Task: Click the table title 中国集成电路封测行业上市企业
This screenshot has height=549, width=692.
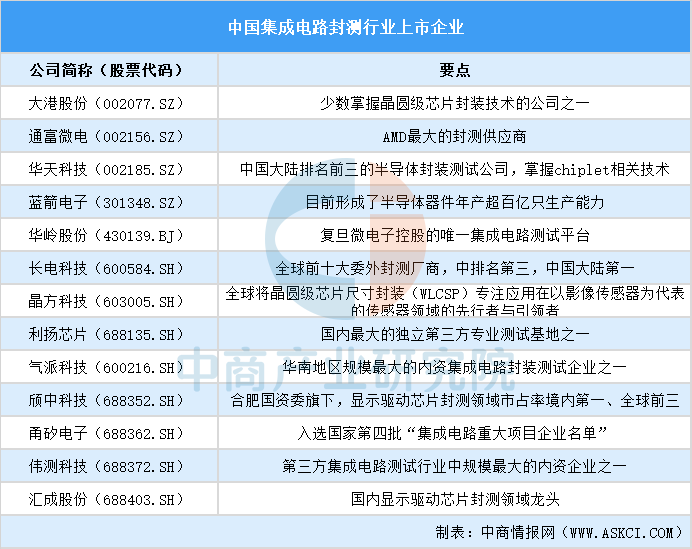Action: click(x=346, y=27)
